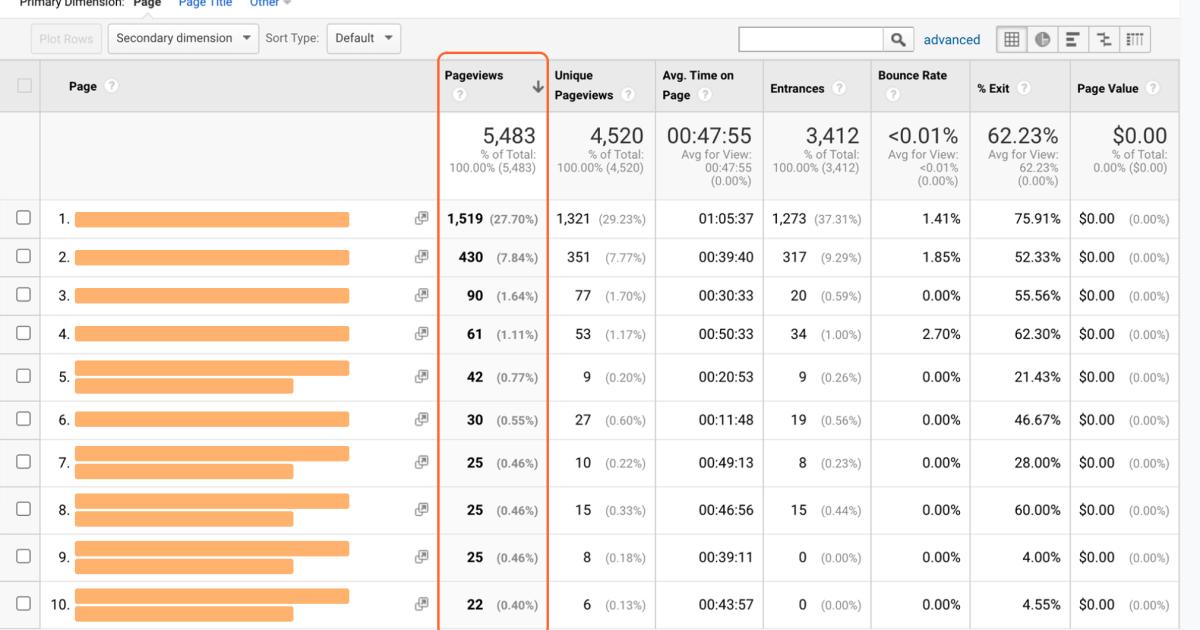
Task: Check the row 8 checkbox
Action: coord(23,509)
